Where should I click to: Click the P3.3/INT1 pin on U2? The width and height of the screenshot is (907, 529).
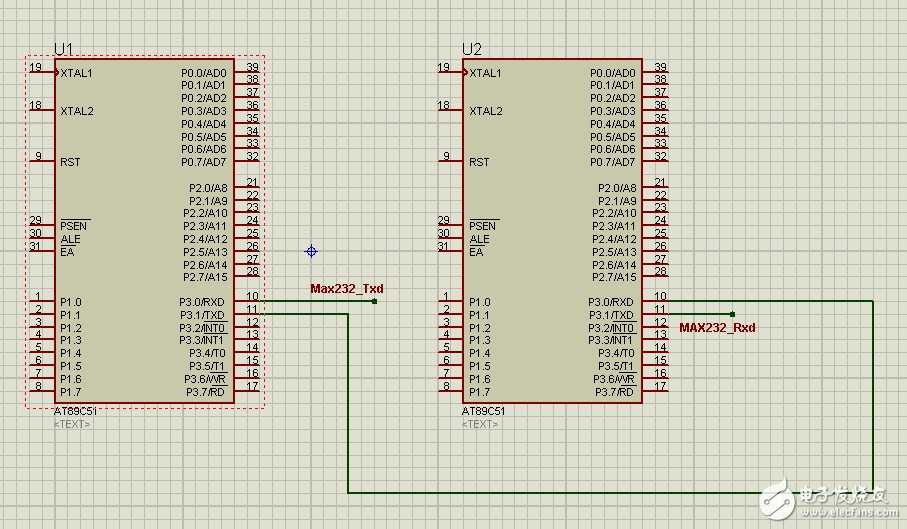pos(611,341)
